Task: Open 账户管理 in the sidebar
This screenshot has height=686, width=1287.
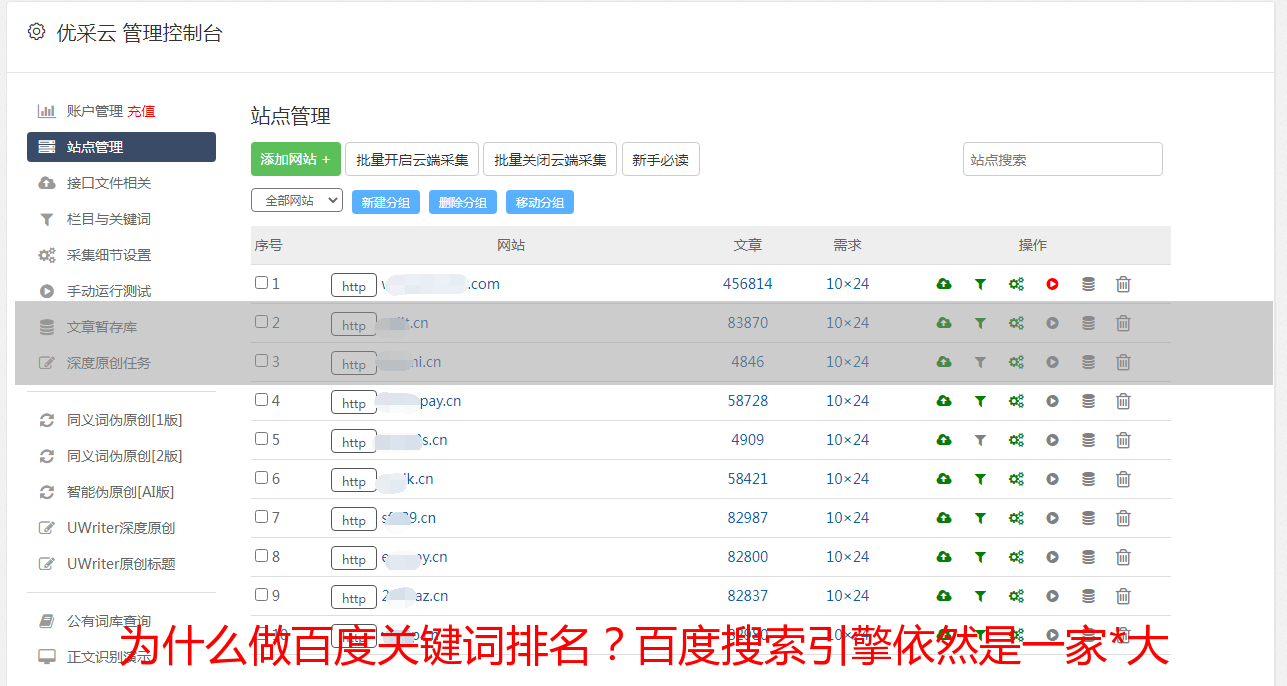Action: pyautogui.click(x=95, y=111)
